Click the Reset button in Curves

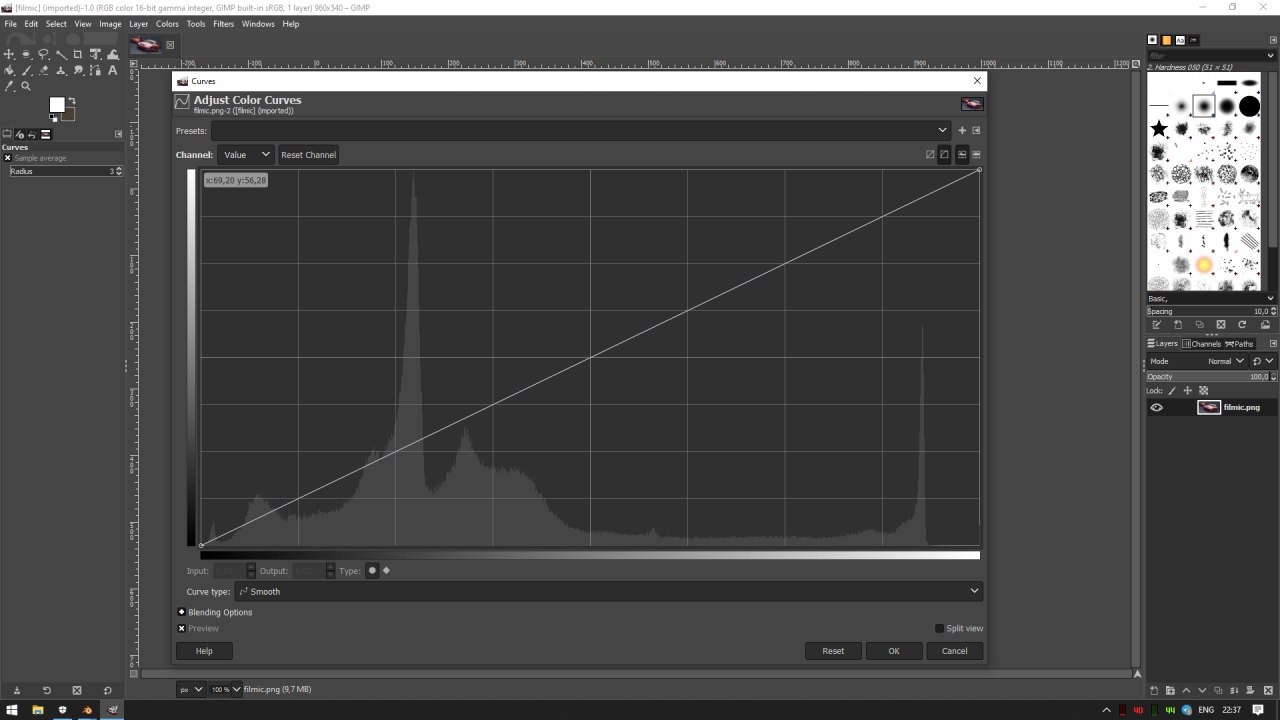pyautogui.click(x=833, y=650)
